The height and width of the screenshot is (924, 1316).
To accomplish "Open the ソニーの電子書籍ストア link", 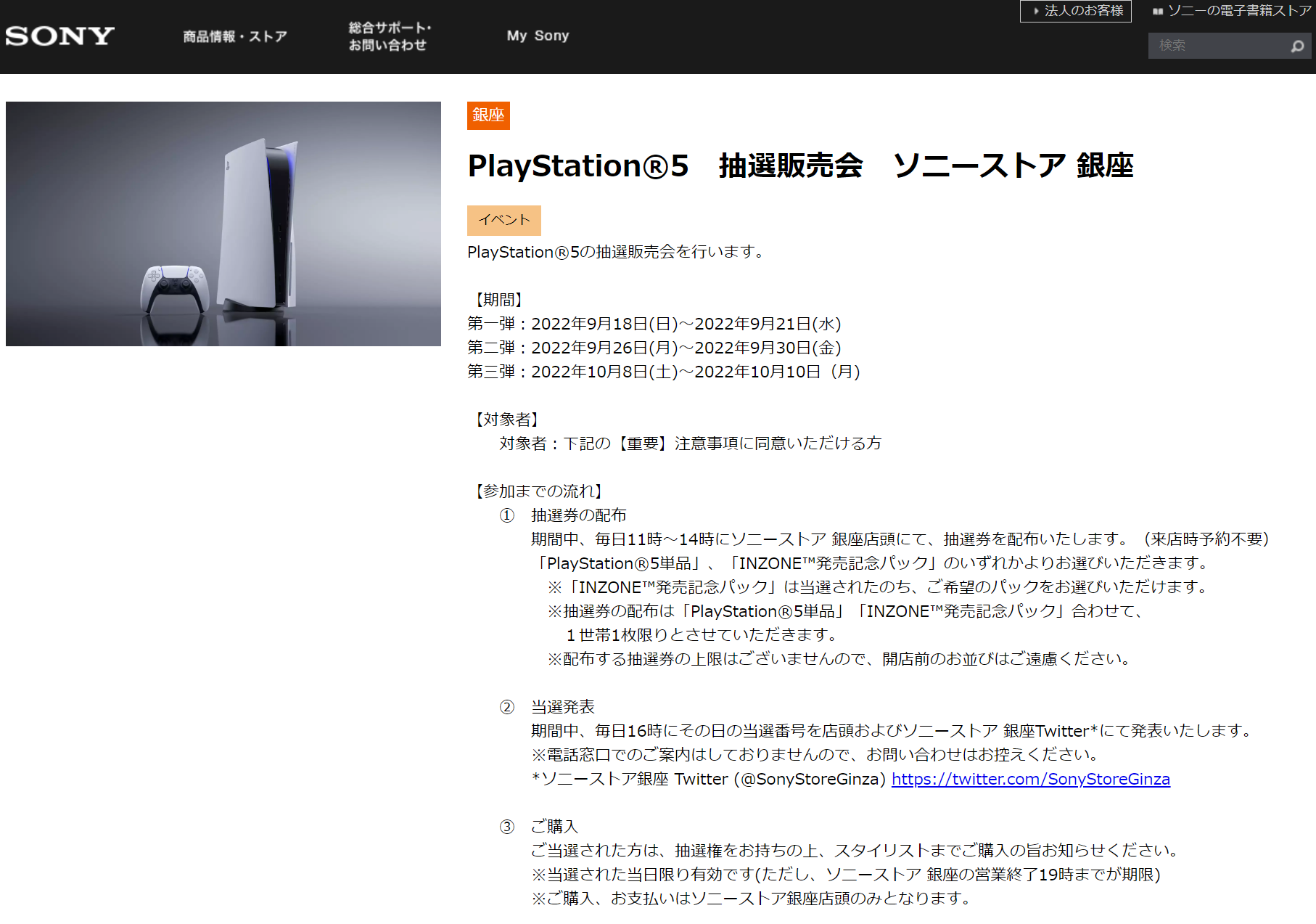I will (x=1239, y=11).
